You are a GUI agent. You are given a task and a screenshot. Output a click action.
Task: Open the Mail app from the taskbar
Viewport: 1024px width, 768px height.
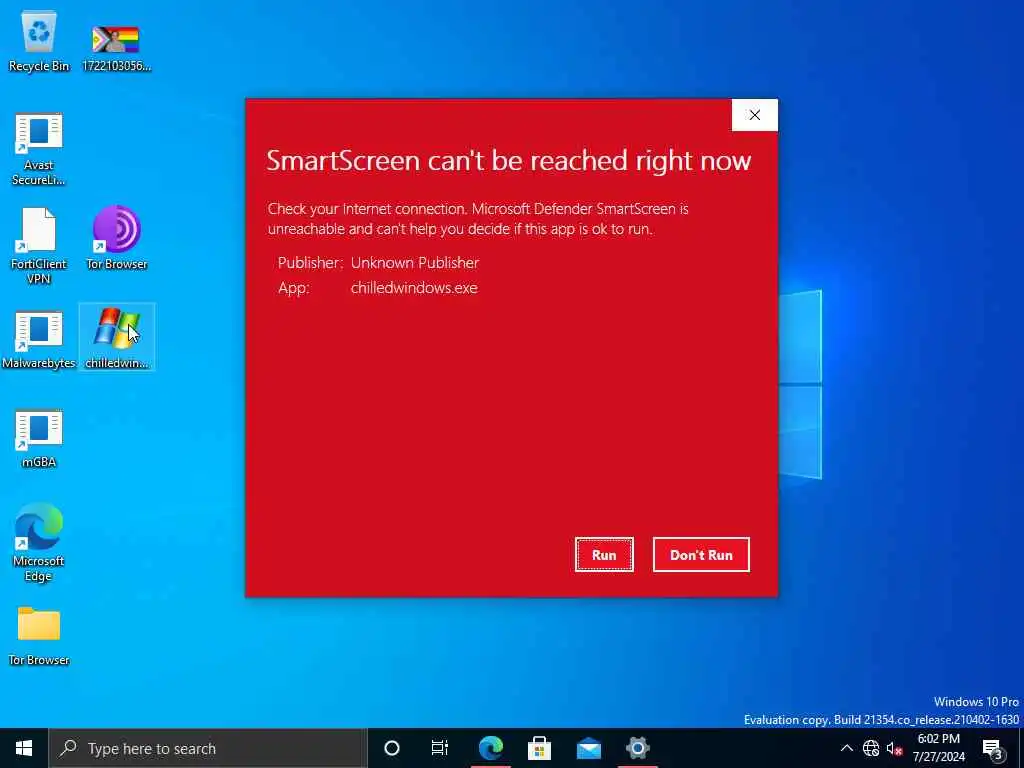[588, 748]
